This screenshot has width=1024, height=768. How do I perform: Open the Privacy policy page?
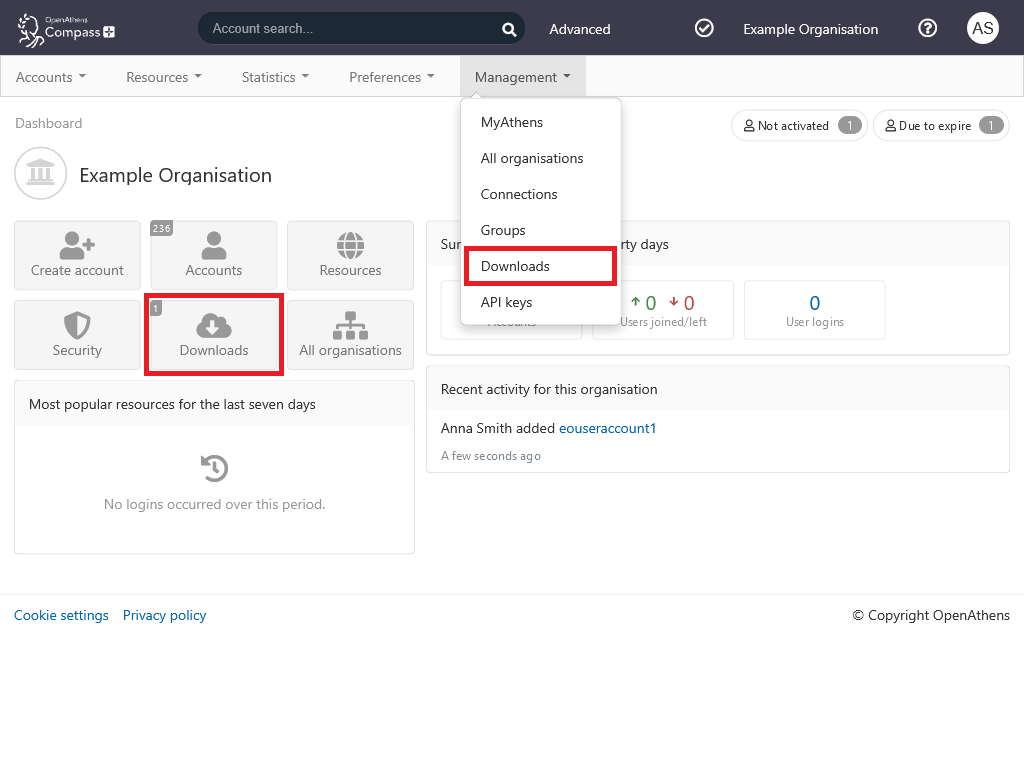[x=164, y=615]
